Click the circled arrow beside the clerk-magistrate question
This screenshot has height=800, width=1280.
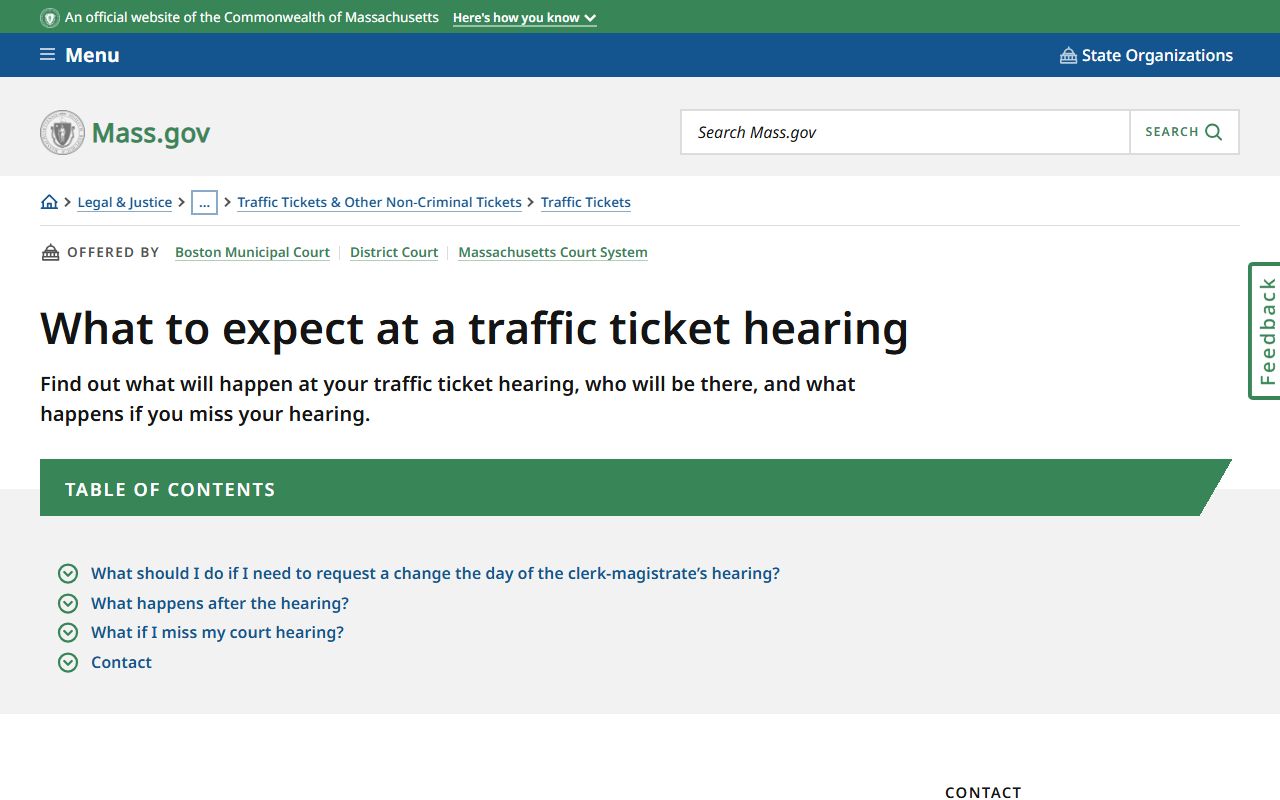tap(68, 573)
